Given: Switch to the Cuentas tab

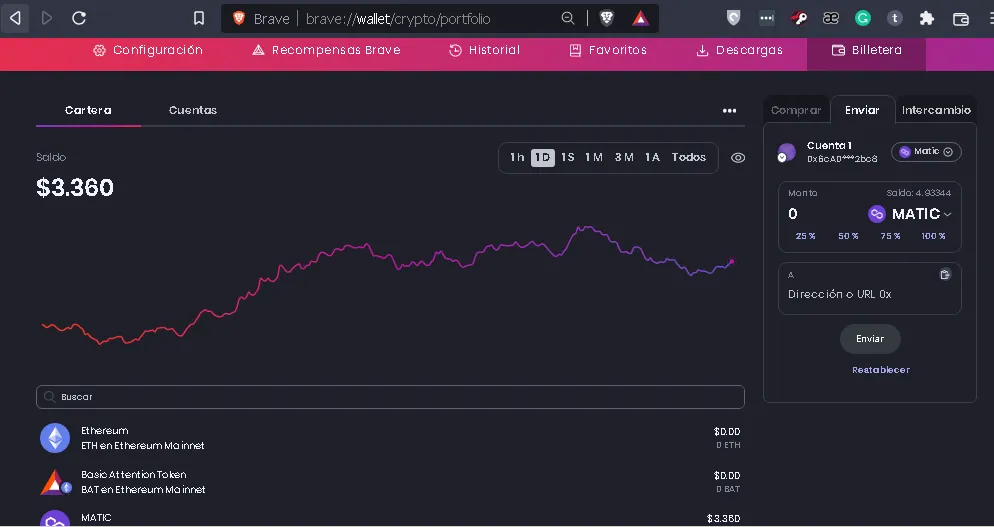Looking at the screenshot, I should point(193,110).
